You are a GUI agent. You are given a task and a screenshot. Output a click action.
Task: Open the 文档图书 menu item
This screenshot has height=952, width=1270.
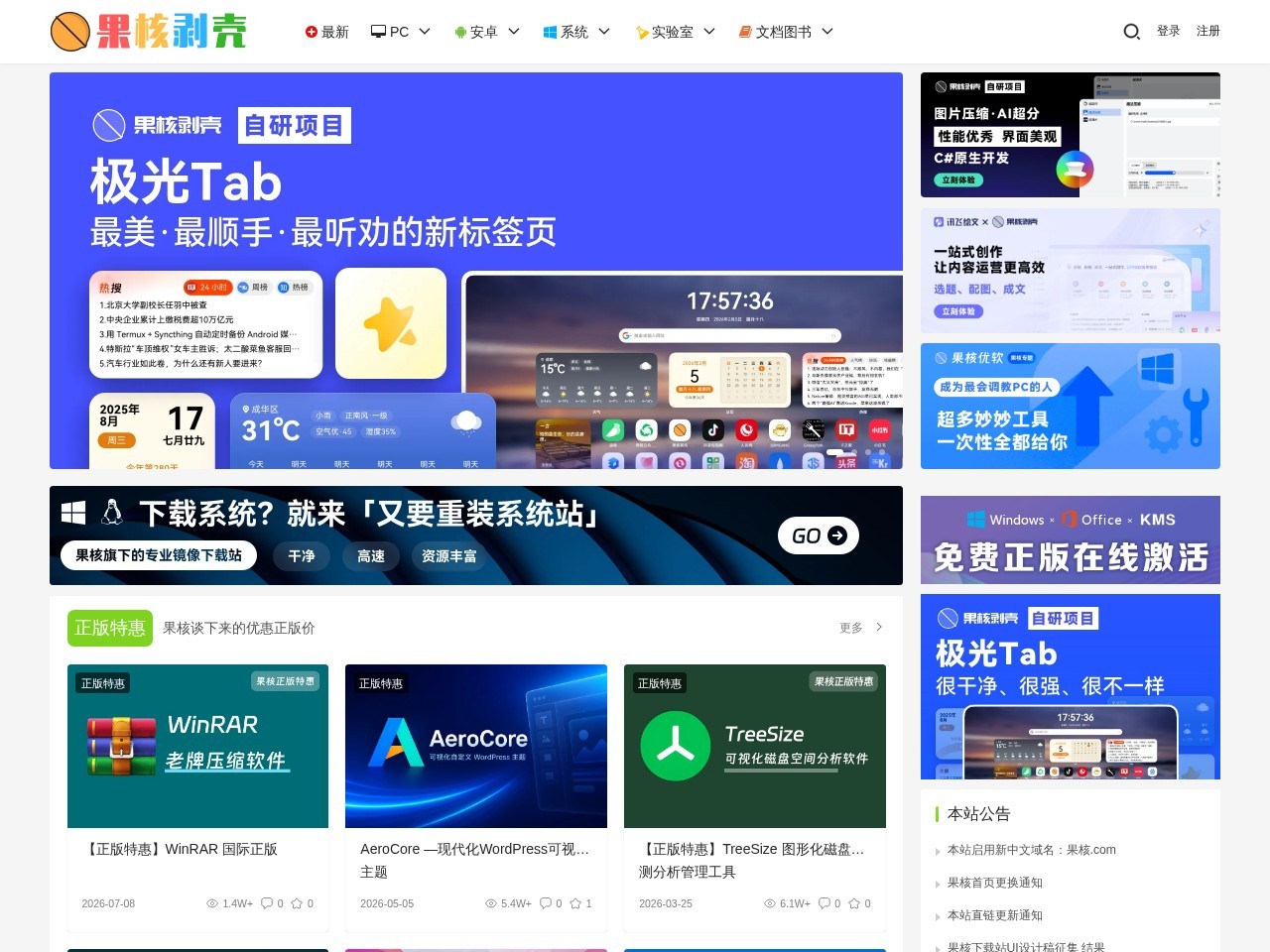point(775,32)
